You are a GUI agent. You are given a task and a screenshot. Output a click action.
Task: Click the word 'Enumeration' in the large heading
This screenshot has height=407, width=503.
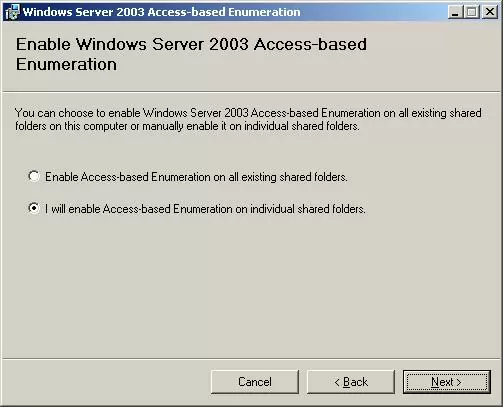tap(66, 64)
